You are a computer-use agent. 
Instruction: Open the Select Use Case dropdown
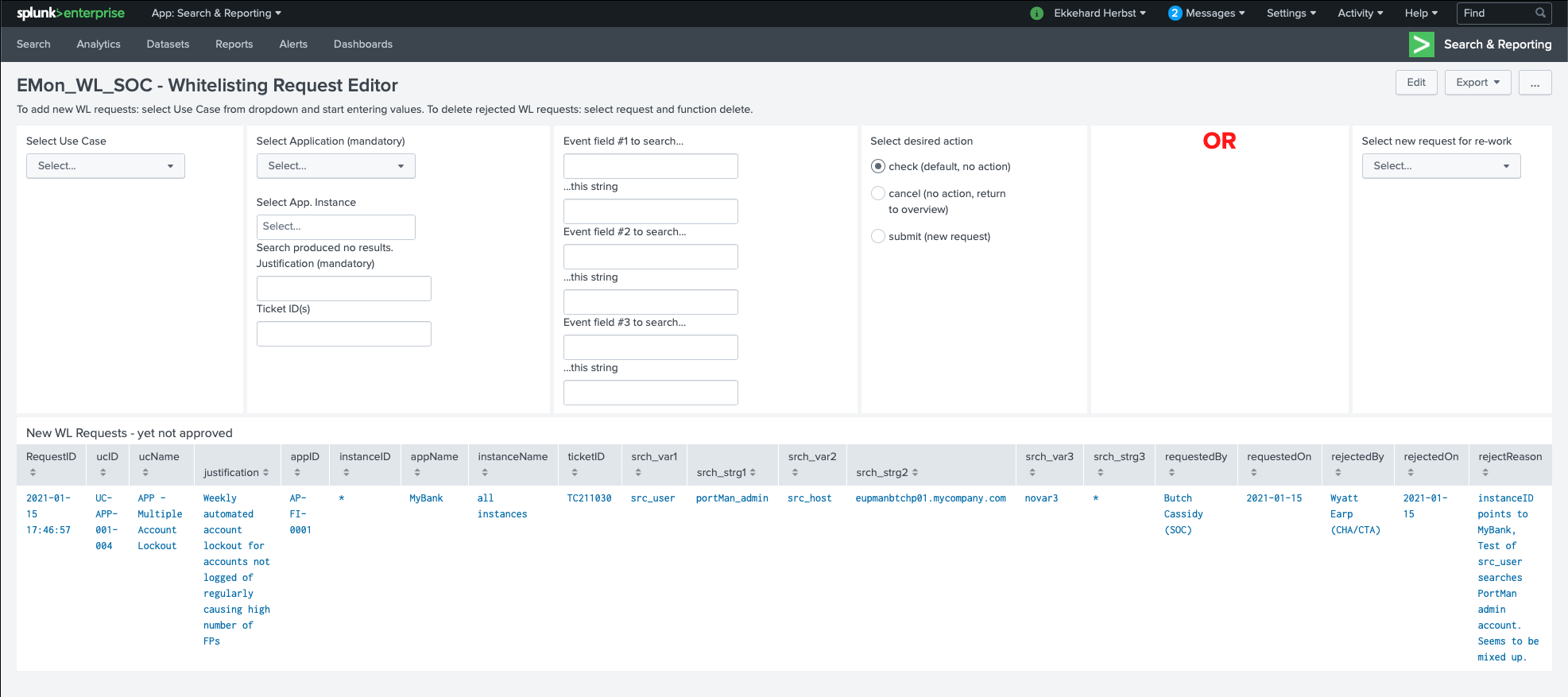[x=105, y=166]
